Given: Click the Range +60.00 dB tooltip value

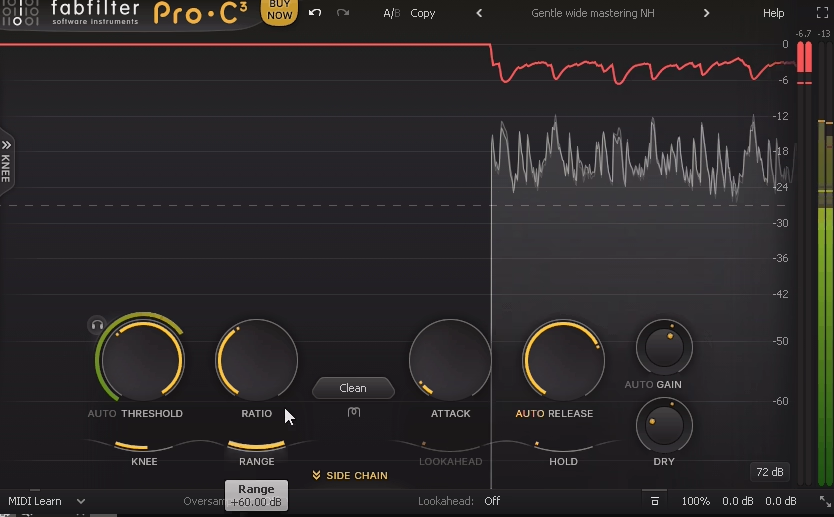Looking at the screenshot, I should pos(256,502).
